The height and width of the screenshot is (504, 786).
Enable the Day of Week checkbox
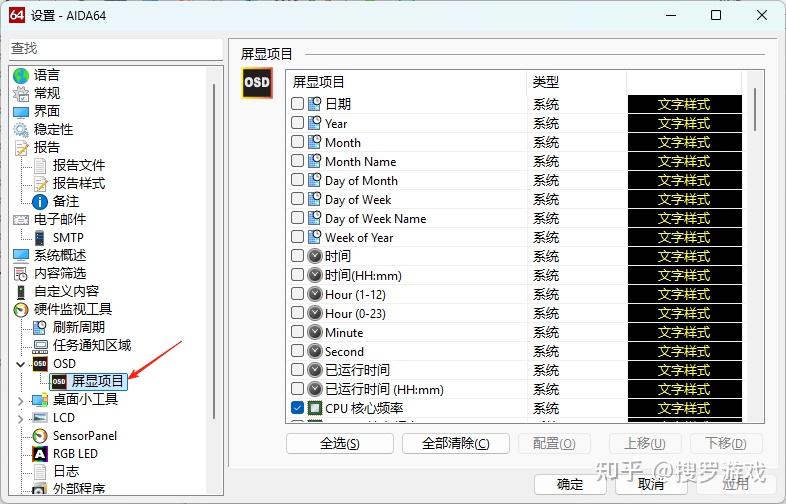click(x=297, y=199)
